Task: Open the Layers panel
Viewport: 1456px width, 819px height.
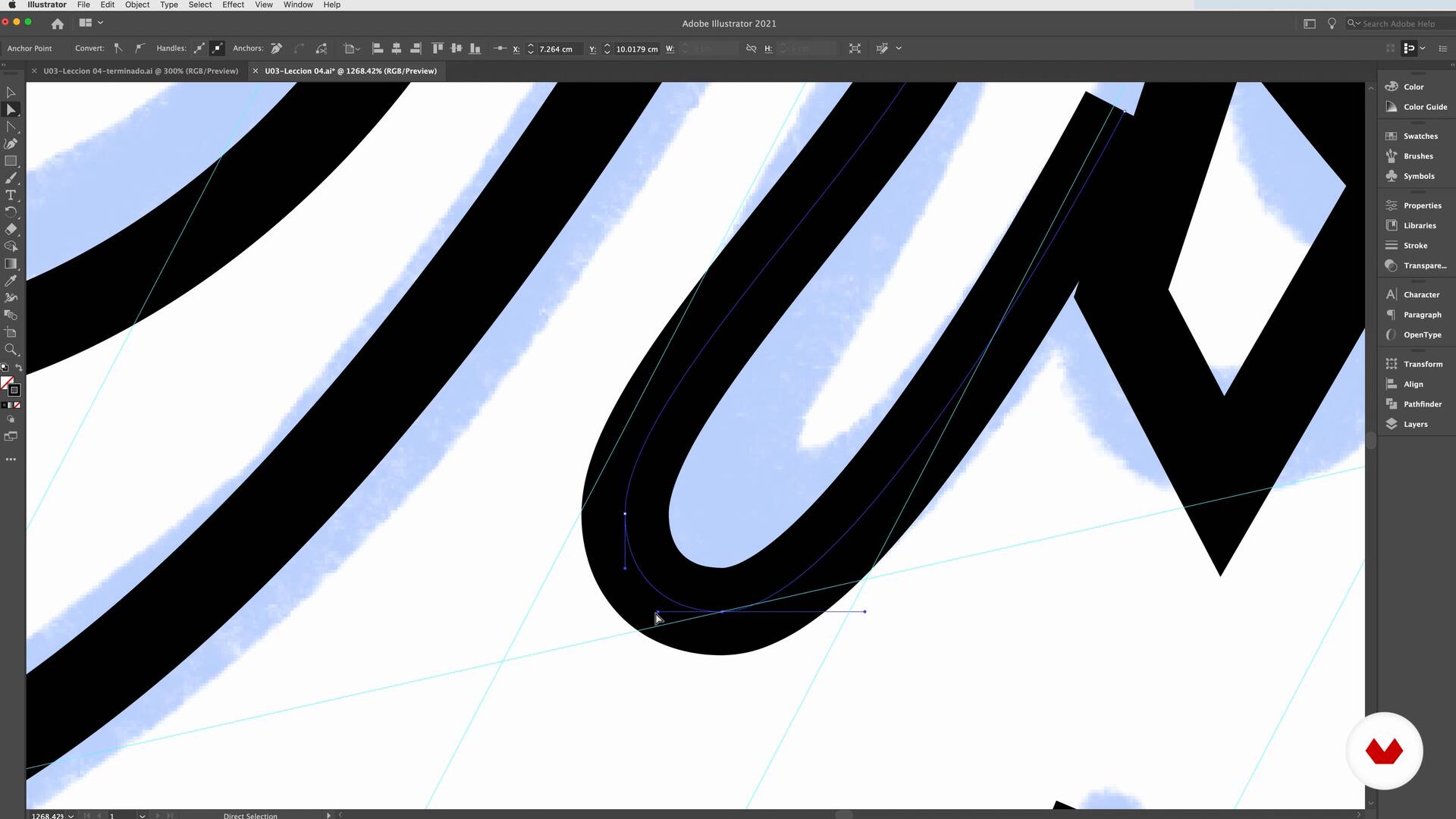Action: (x=1414, y=424)
